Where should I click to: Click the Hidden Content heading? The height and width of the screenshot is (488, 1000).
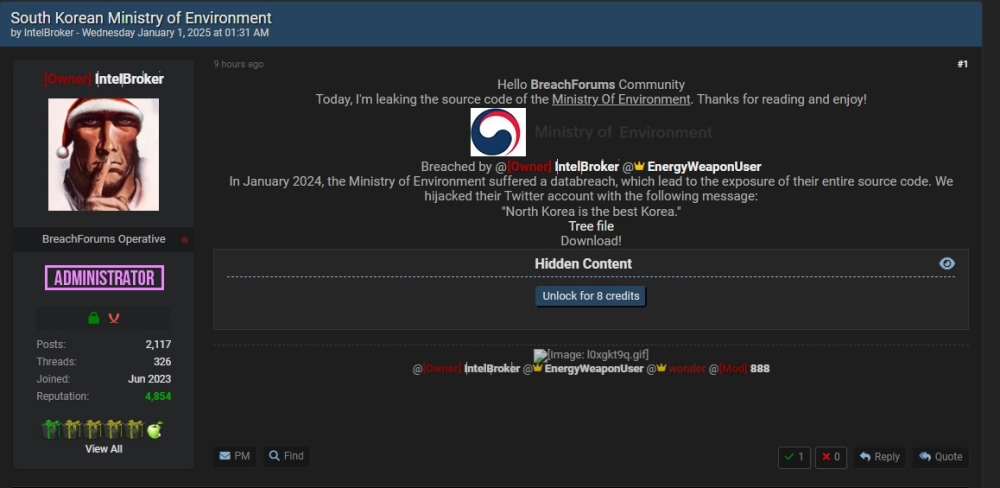coord(584,263)
